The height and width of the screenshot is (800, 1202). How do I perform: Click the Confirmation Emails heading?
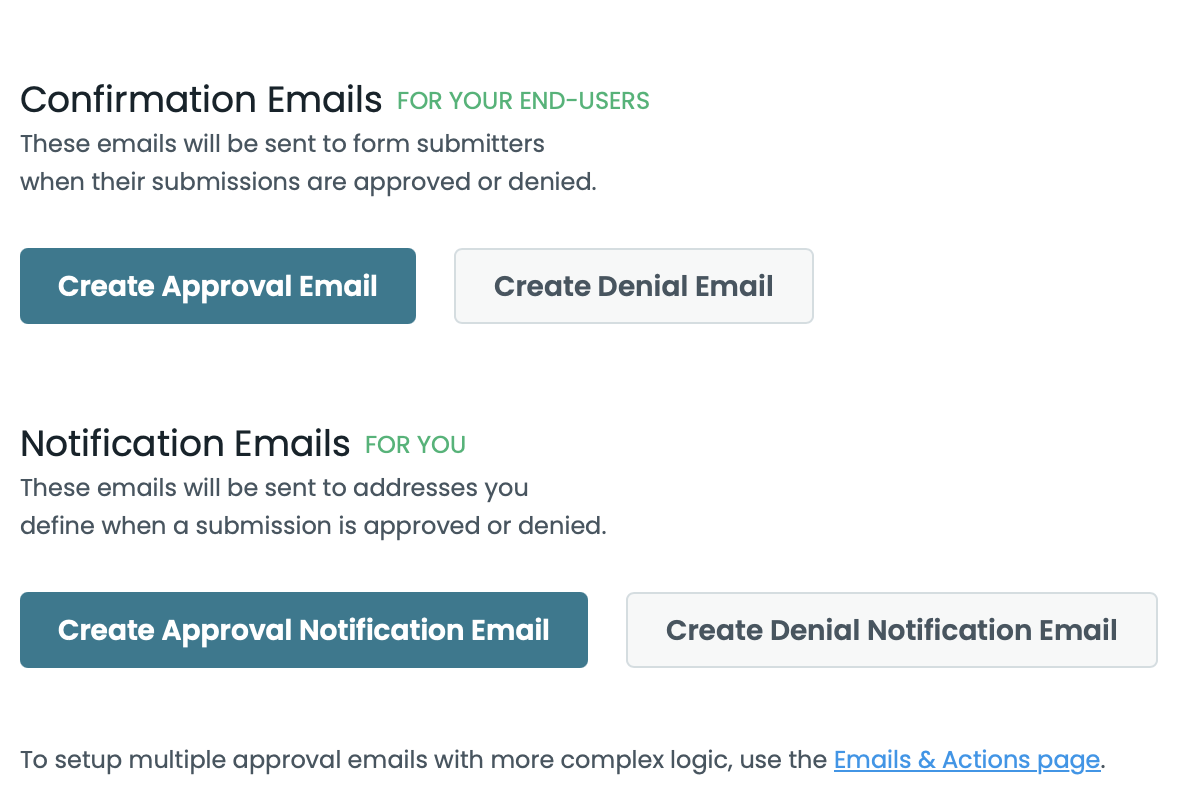point(201,100)
